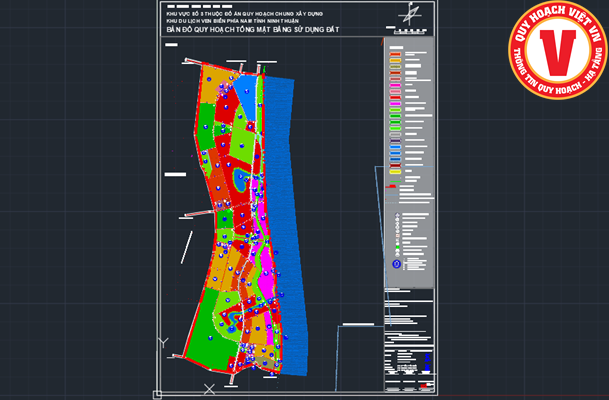Select the north arrow compass symbol
609x400 pixels.
409,15
